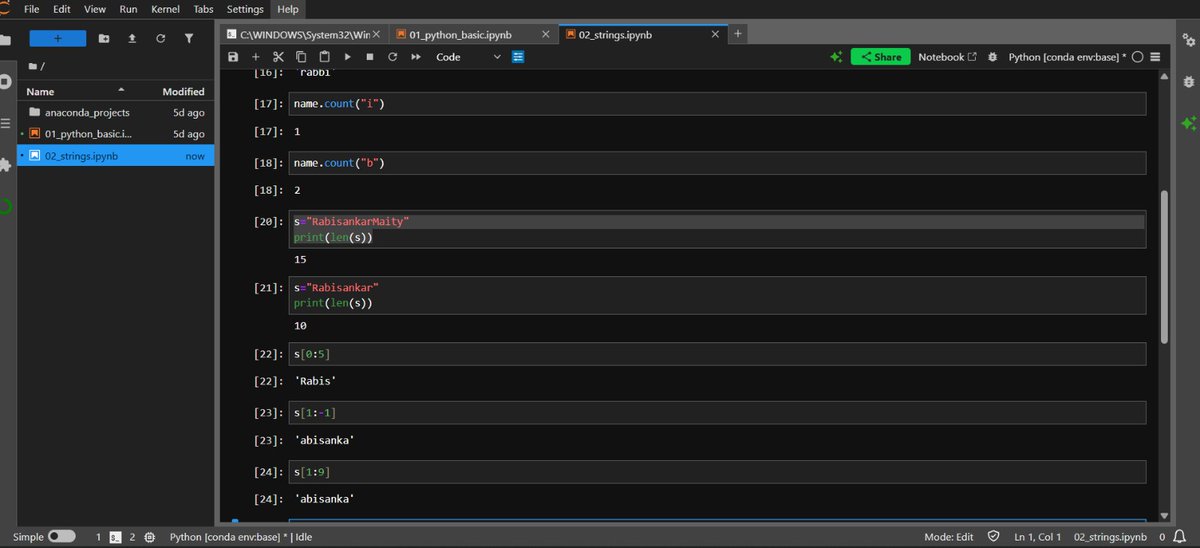
Task: Restart kernel and run all cells
Action: tap(416, 57)
